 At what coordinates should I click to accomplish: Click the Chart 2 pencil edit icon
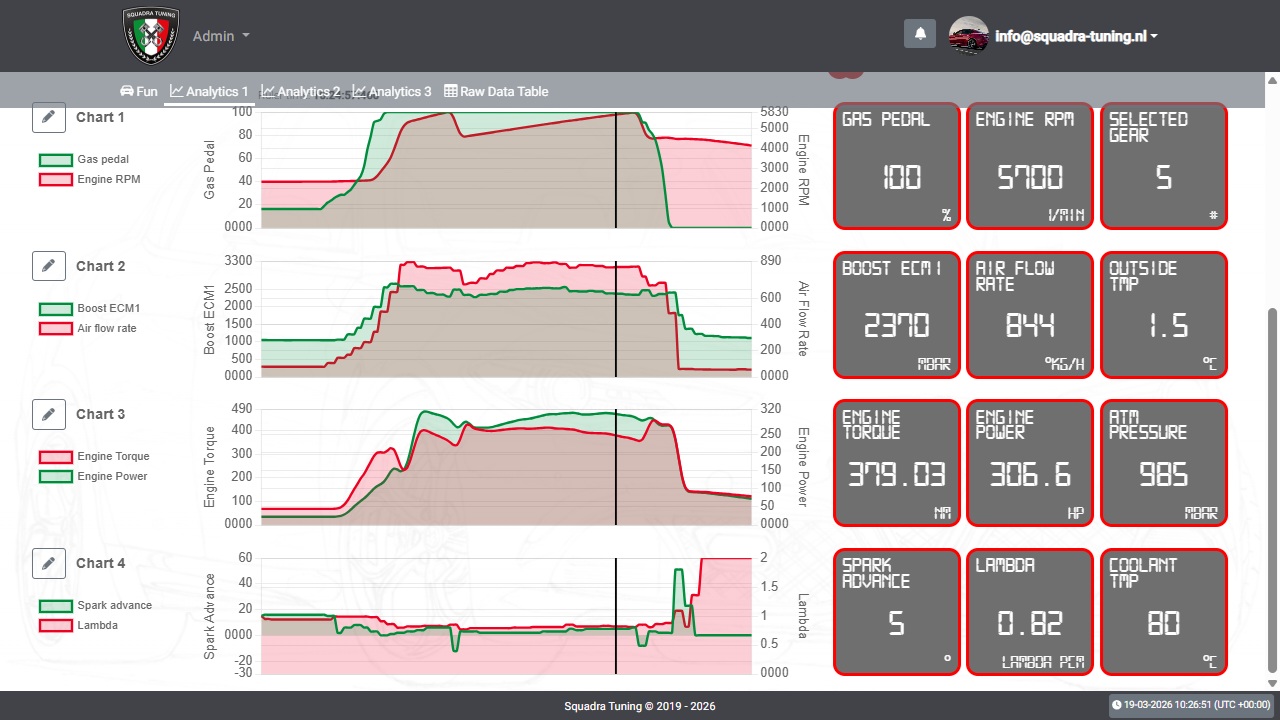pyautogui.click(x=49, y=266)
